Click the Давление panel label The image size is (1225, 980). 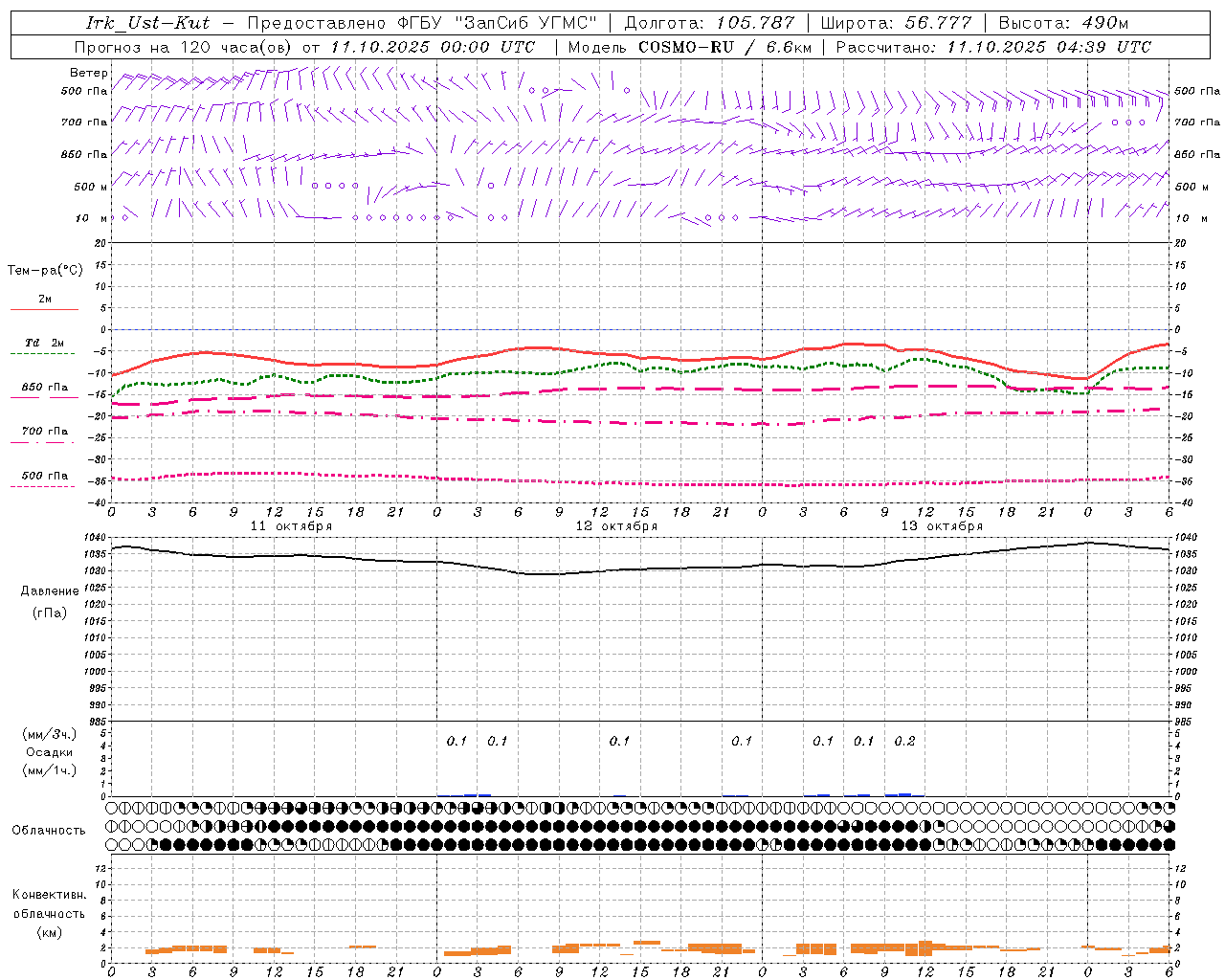pyautogui.click(x=50, y=591)
